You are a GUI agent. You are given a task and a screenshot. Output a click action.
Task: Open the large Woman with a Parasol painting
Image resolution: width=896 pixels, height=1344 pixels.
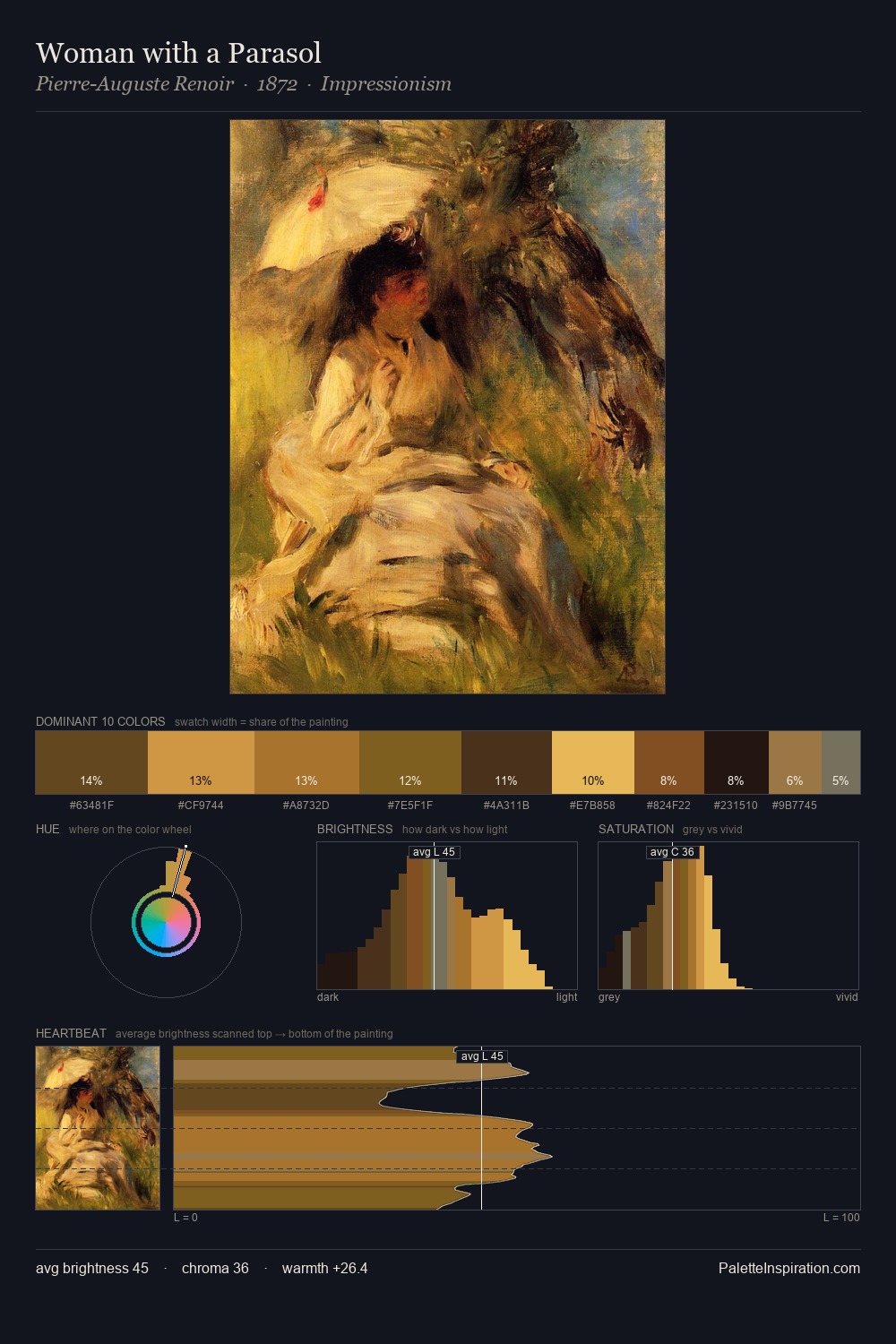click(447, 407)
